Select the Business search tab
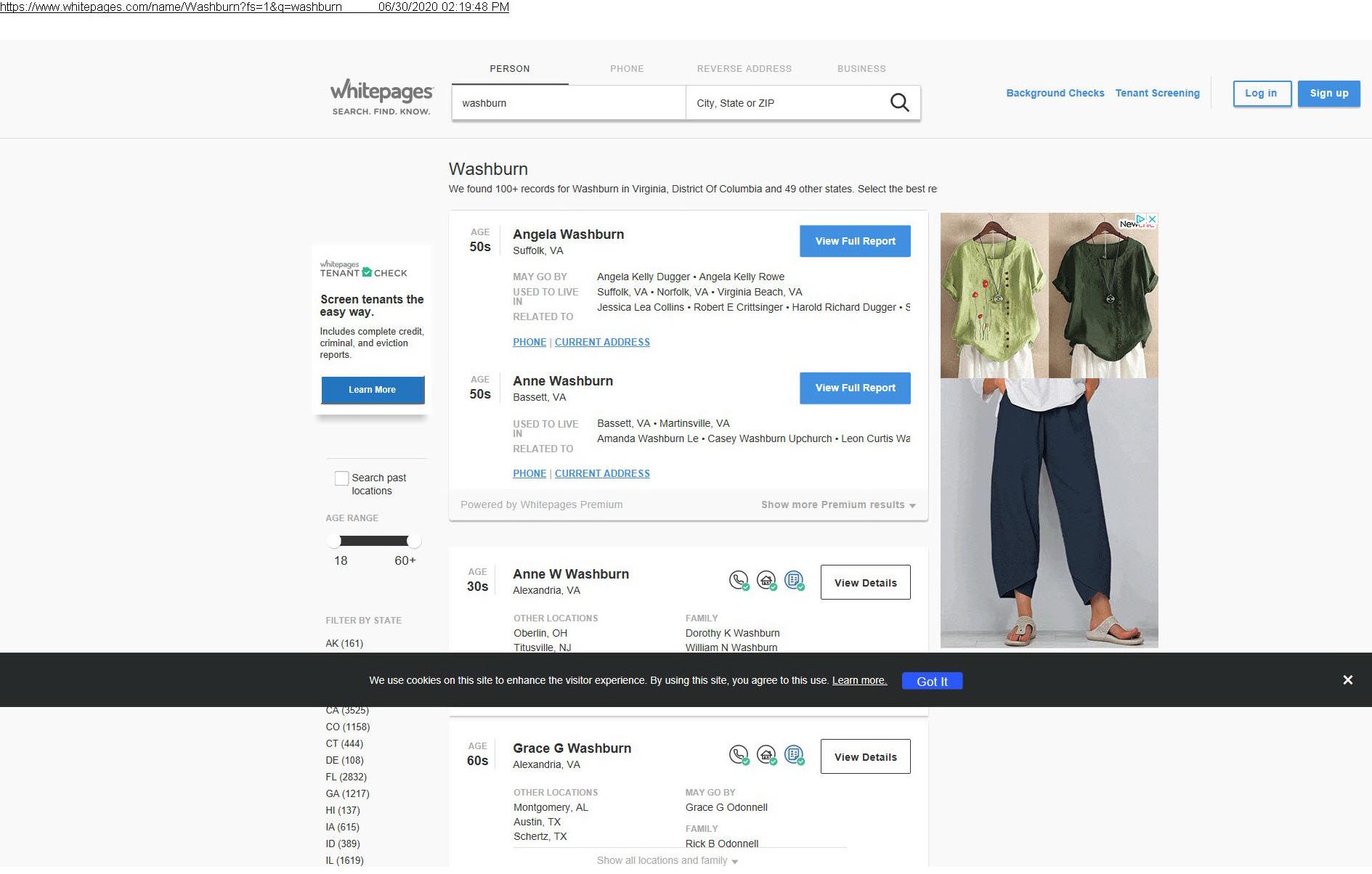This screenshot has width=1372, height=874. click(x=861, y=69)
